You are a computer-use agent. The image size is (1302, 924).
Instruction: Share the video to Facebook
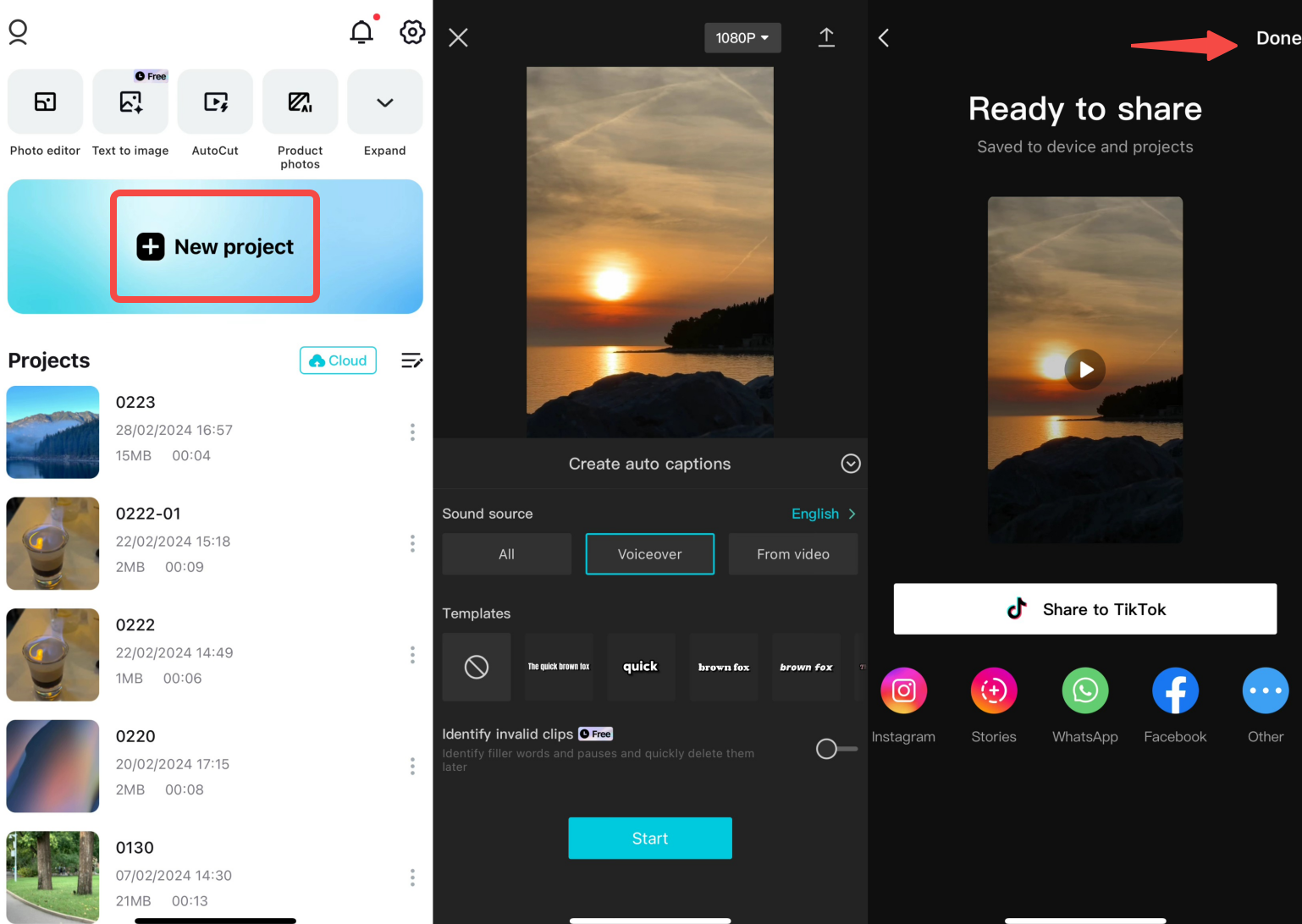point(1175,690)
